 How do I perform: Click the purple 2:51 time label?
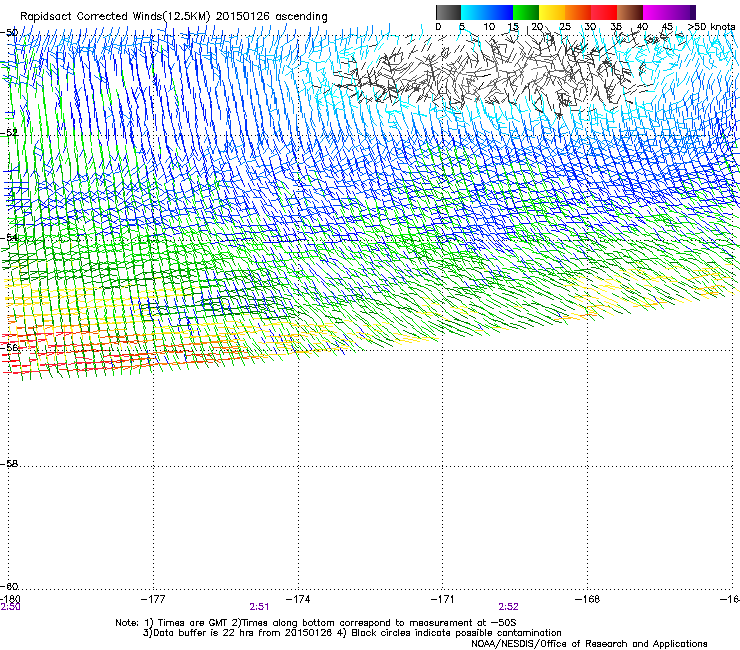[x=259, y=607]
